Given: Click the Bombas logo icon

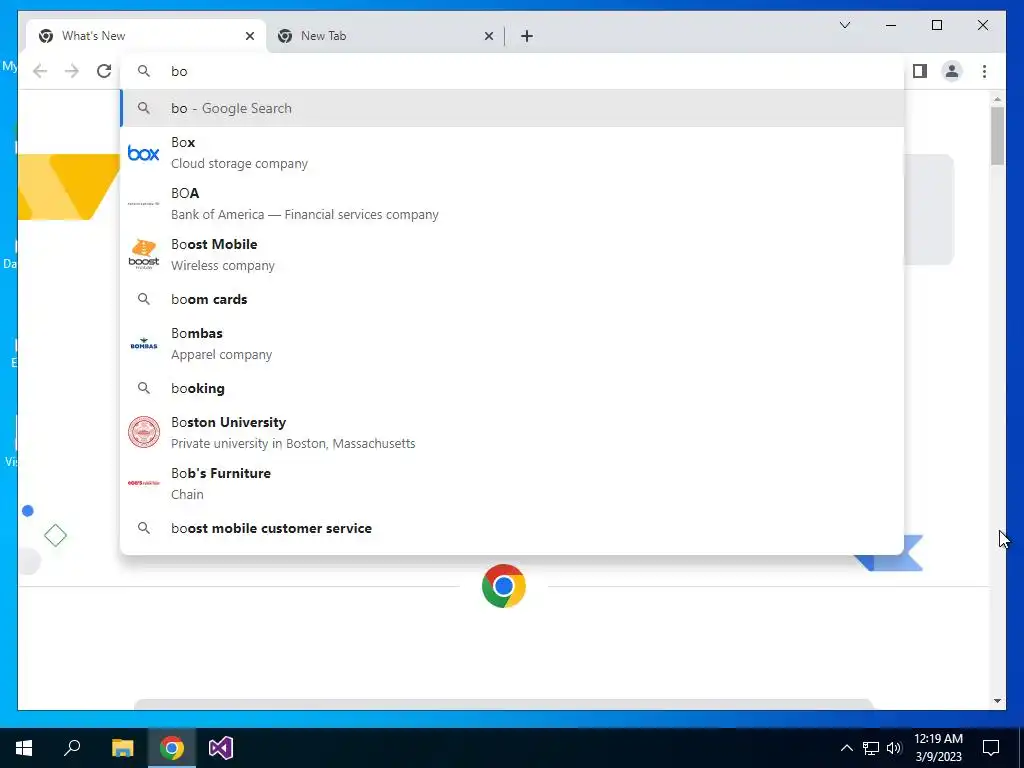Looking at the screenshot, I should click(144, 344).
